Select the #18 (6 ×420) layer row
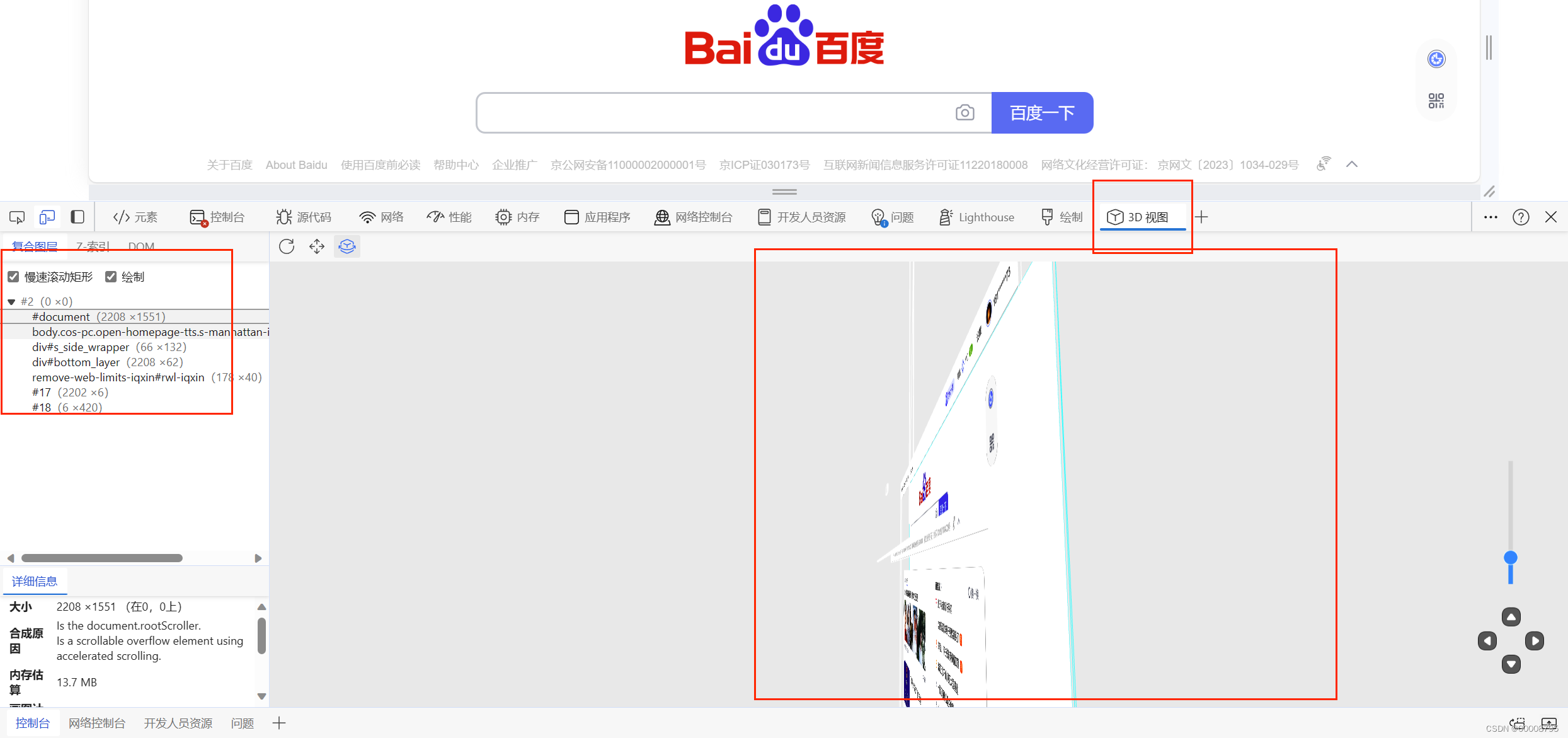The image size is (1568, 738). (135, 408)
